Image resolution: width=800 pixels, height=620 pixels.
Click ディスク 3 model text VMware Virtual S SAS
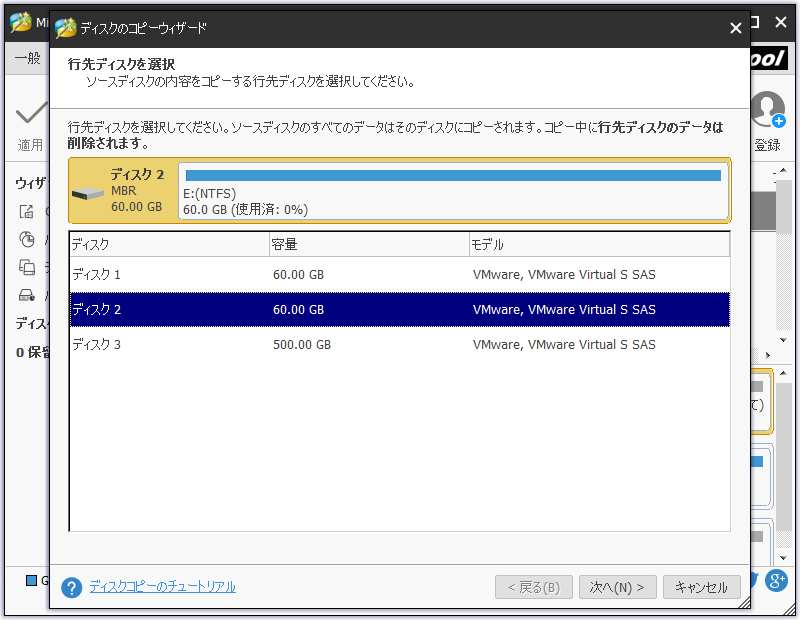(x=564, y=345)
